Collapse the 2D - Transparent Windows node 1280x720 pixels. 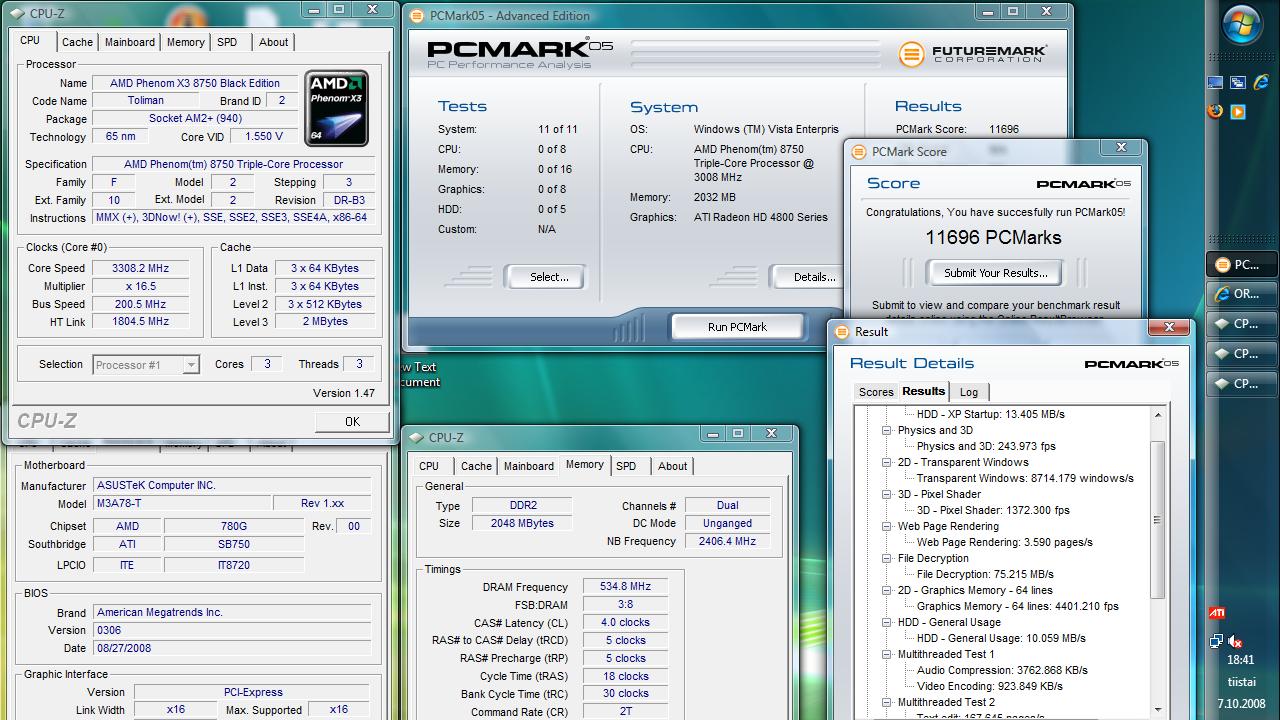pos(886,462)
